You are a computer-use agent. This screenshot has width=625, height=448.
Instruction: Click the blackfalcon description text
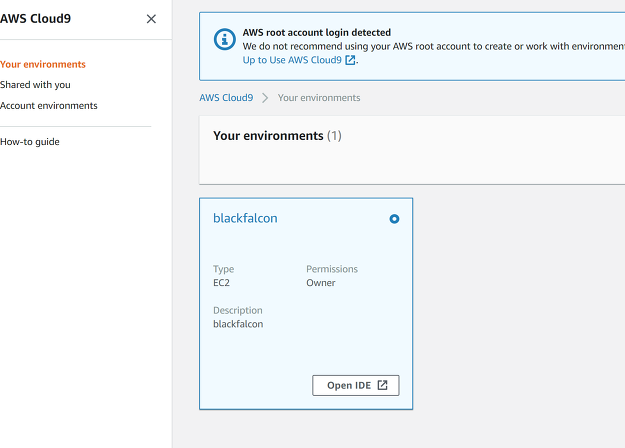click(x=238, y=324)
